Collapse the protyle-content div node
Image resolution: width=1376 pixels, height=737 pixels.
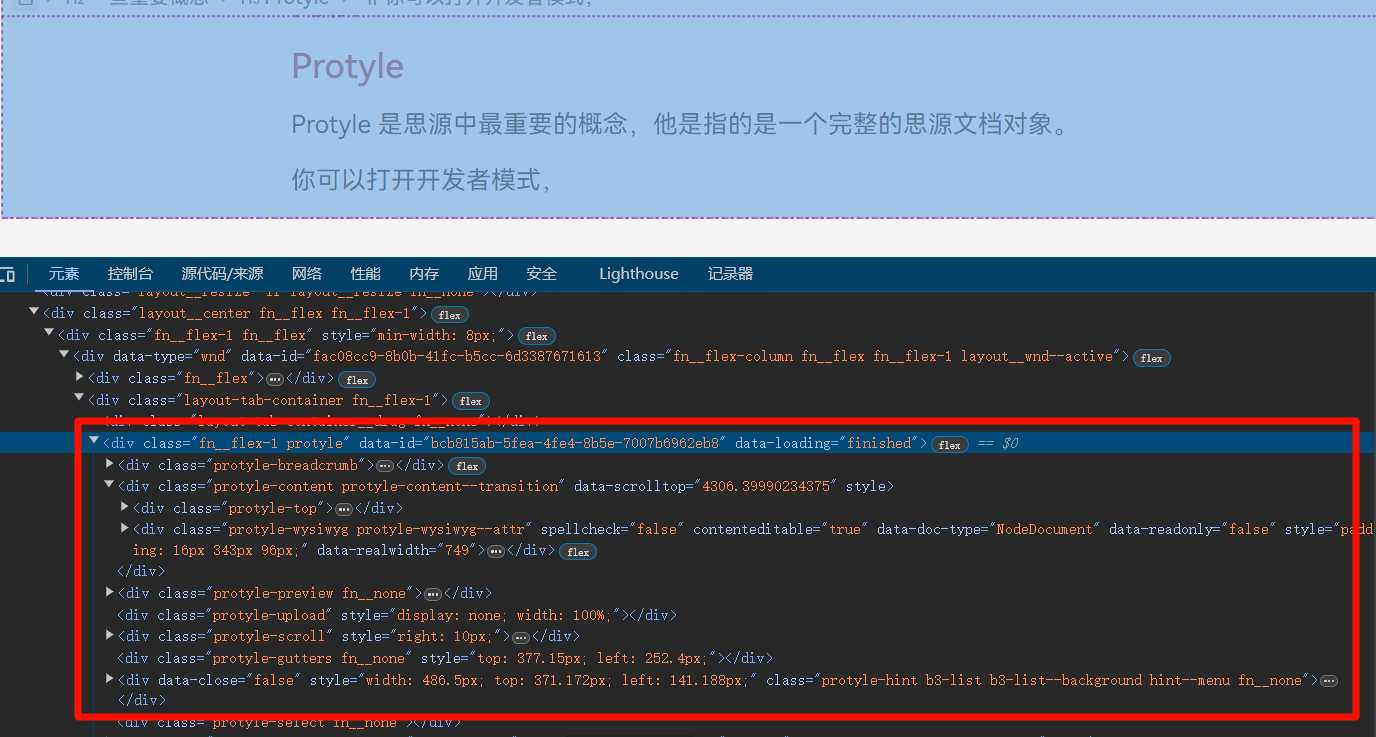(110, 485)
